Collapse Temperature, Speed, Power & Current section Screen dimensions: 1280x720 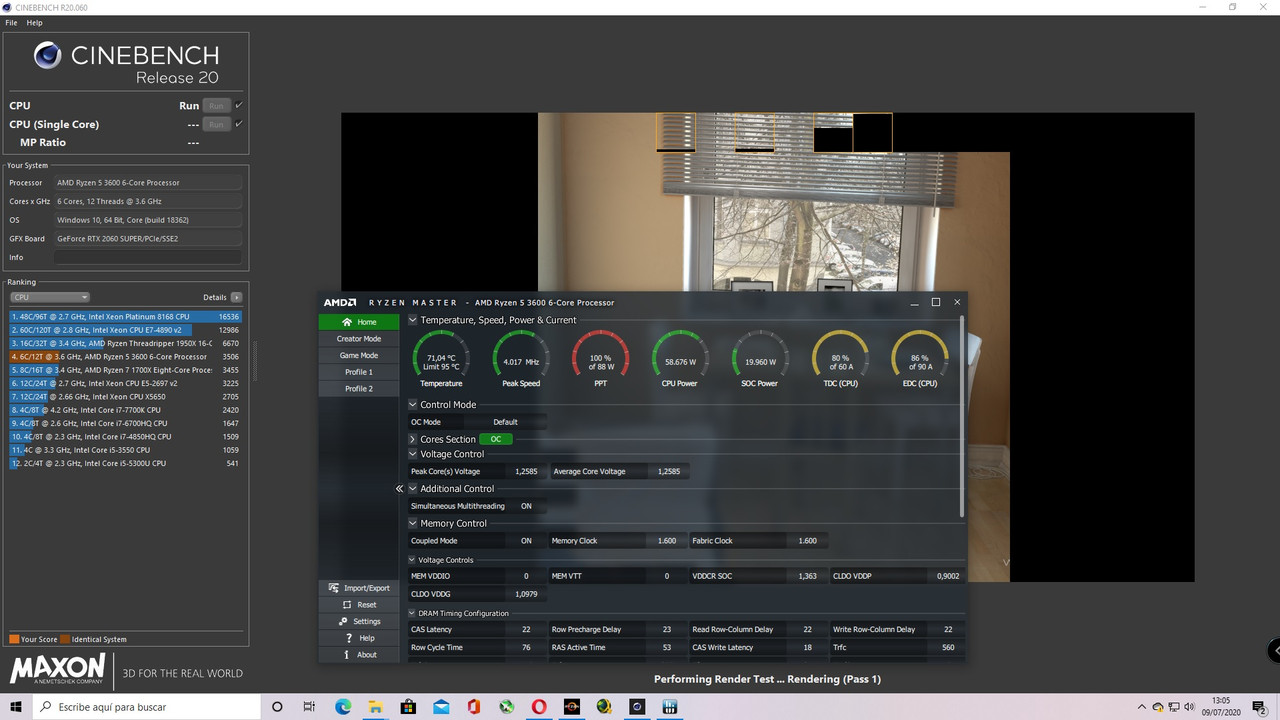(413, 320)
